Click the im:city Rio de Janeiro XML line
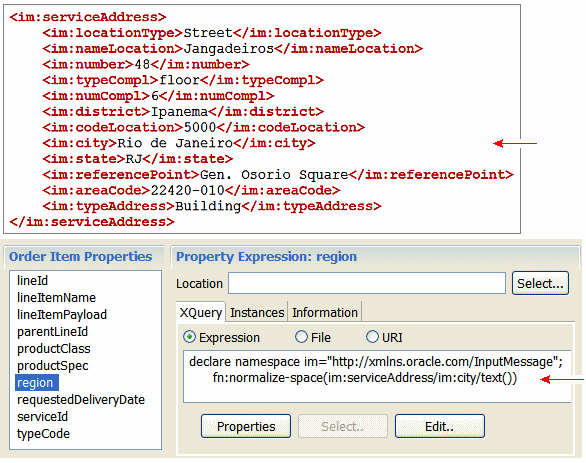This screenshot has width=586, height=463. [x=179, y=143]
